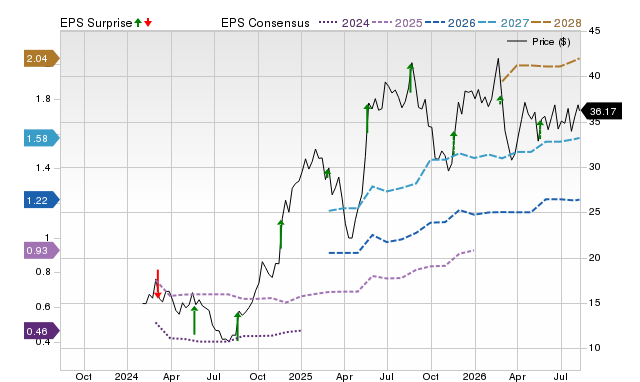Click the purple 0.93 value tag

coord(42,250)
